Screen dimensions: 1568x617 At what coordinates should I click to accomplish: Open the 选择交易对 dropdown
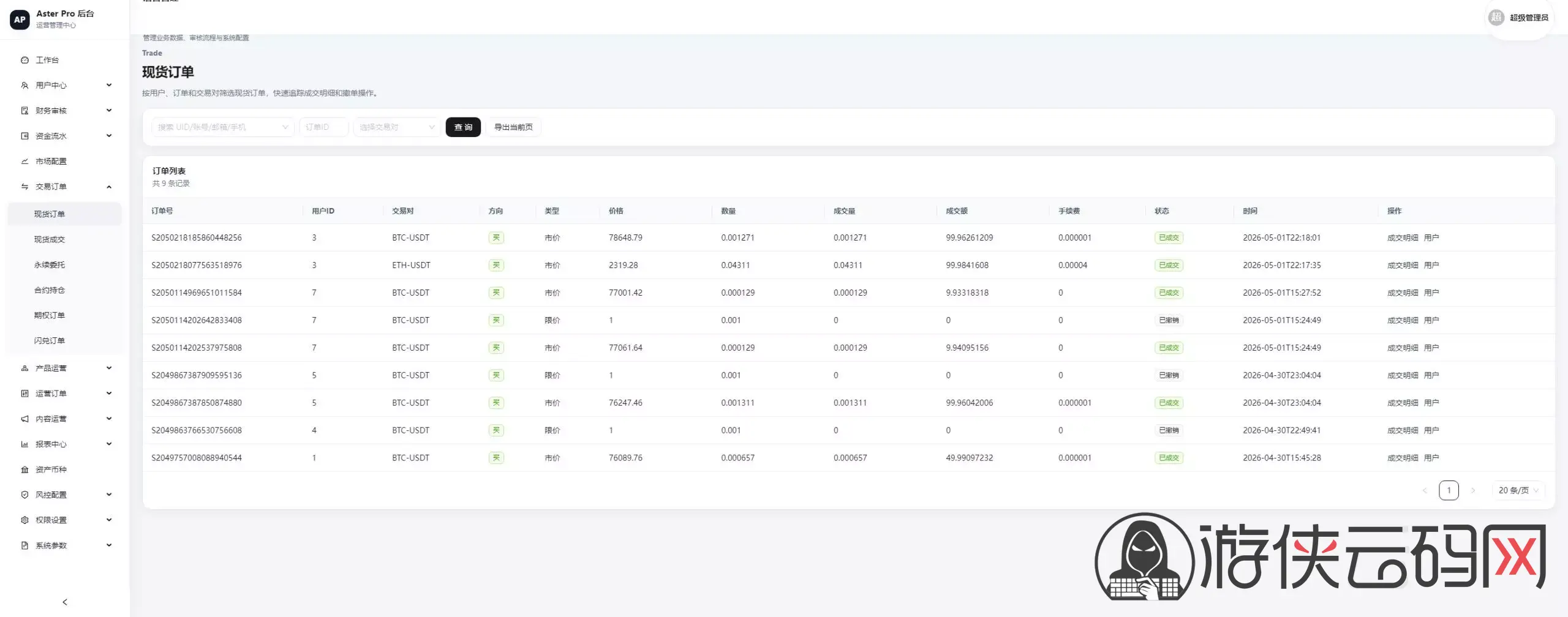(x=396, y=127)
